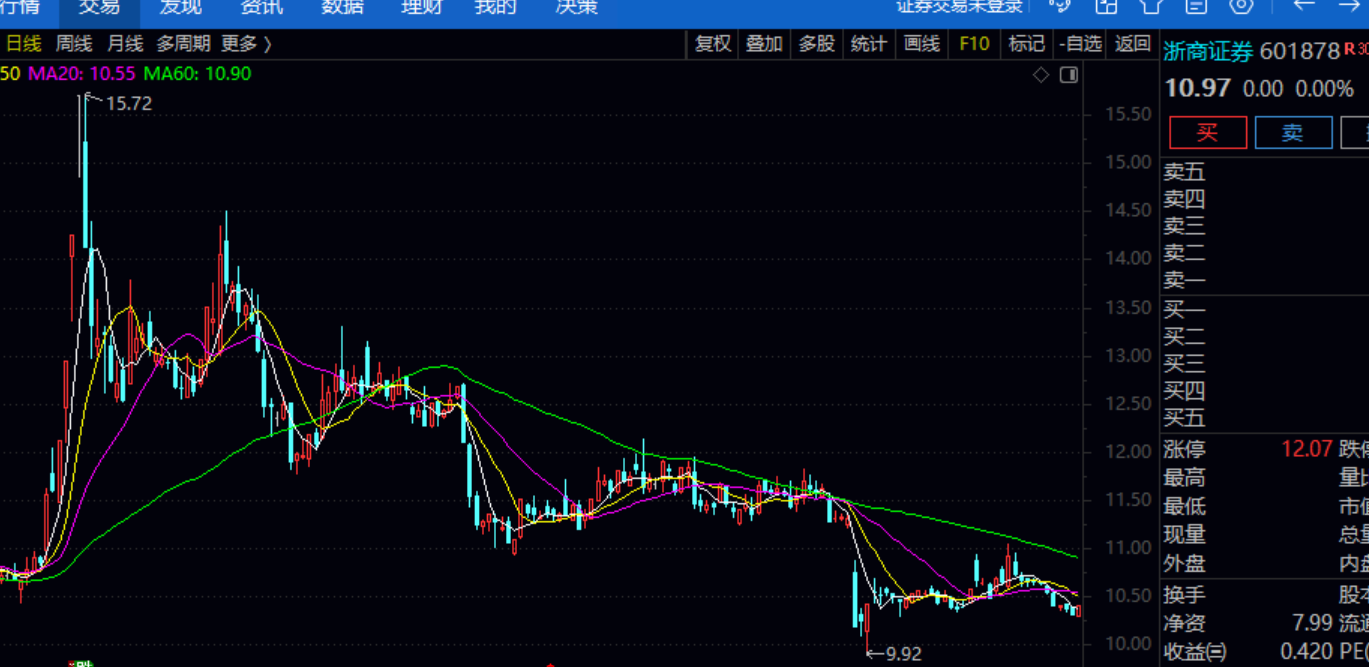Expand 更多 period options
1369x667 pixels.
(x=246, y=44)
